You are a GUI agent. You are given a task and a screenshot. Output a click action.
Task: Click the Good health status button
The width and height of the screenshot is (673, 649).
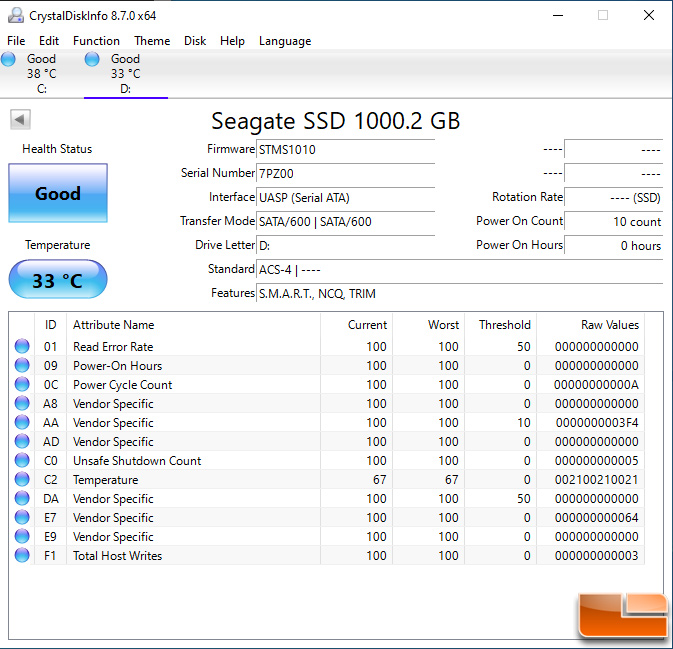pos(58,193)
